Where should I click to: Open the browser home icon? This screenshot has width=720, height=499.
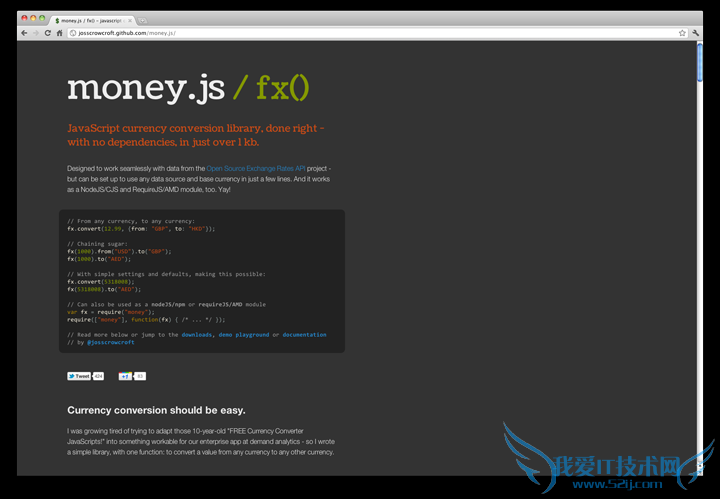[x=59, y=33]
